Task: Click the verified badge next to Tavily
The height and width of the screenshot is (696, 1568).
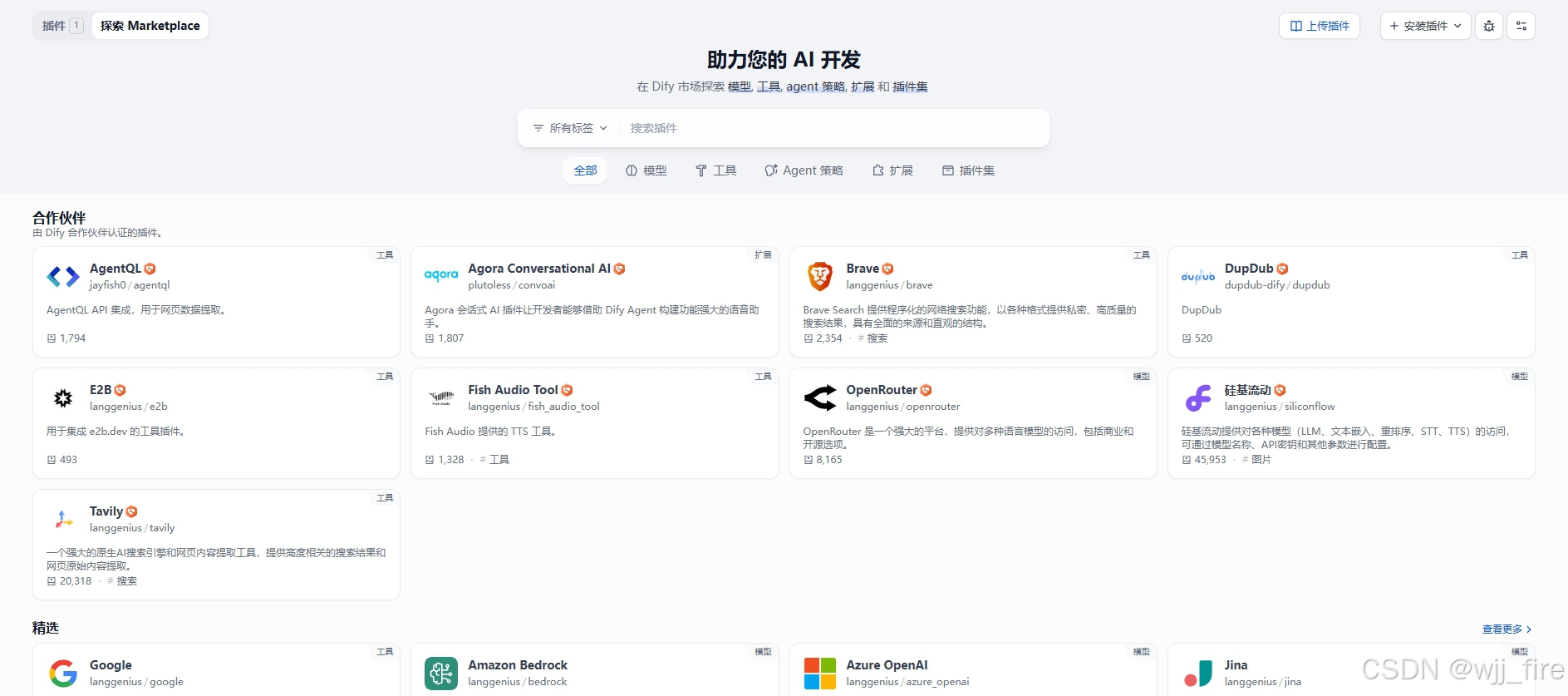Action: coord(131,511)
